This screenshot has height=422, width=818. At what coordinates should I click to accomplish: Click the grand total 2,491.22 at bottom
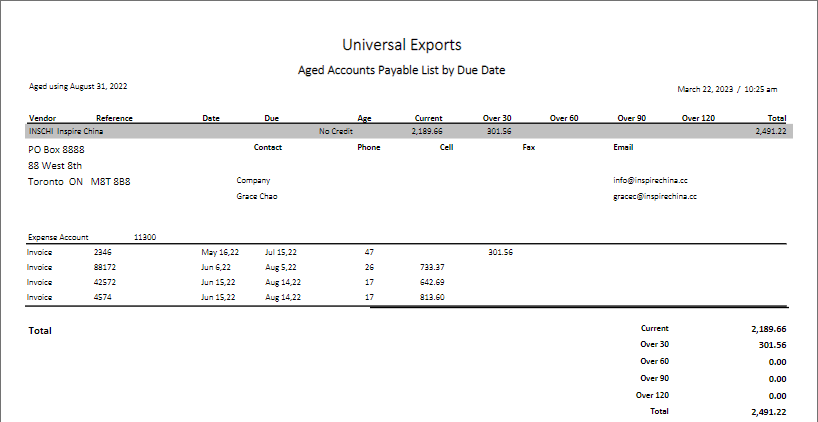(x=768, y=411)
